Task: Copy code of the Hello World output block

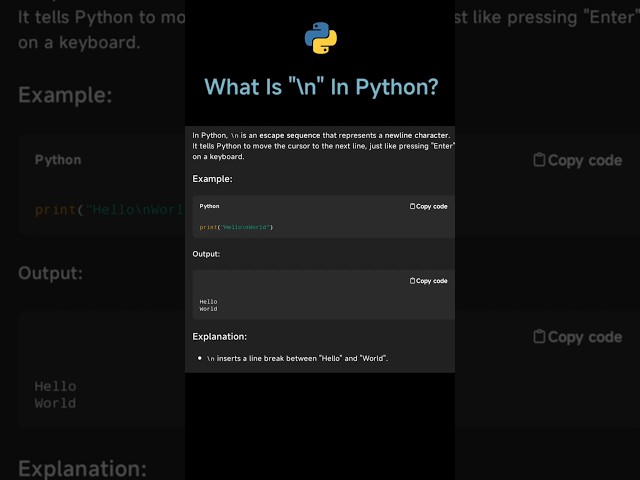Action: click(x=429, y=281)
